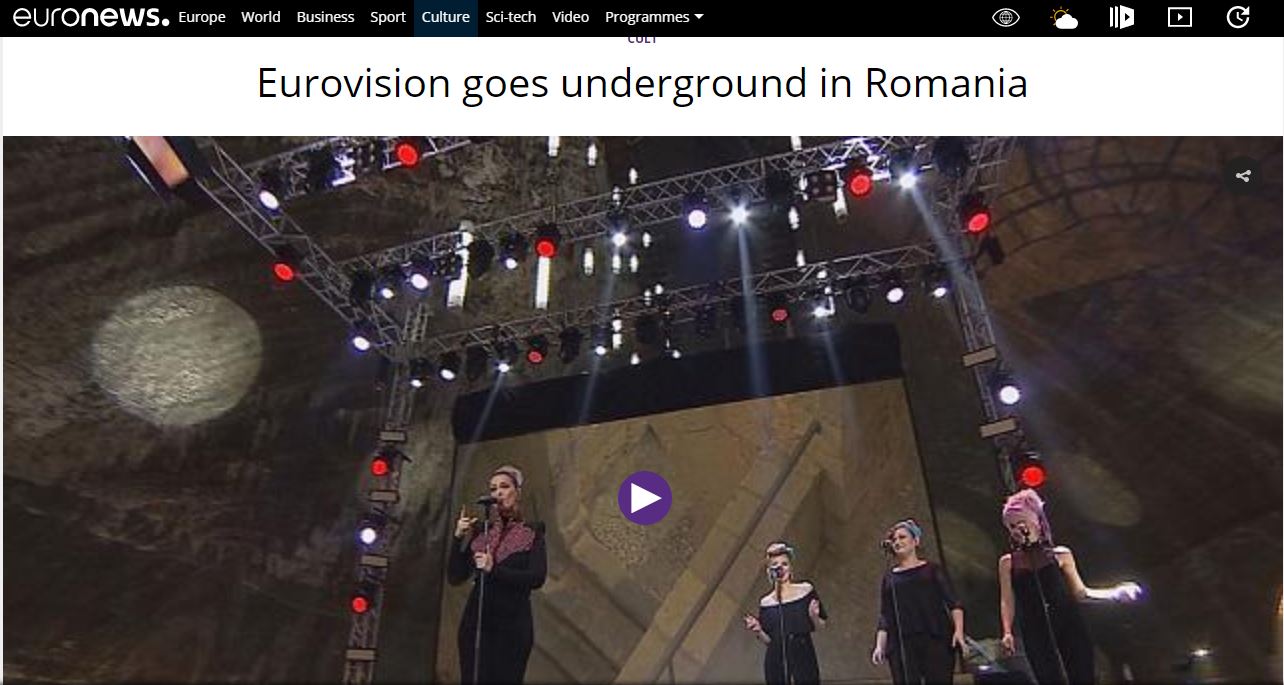
Task: Play the Eurovision video
Action: [645, 498]
